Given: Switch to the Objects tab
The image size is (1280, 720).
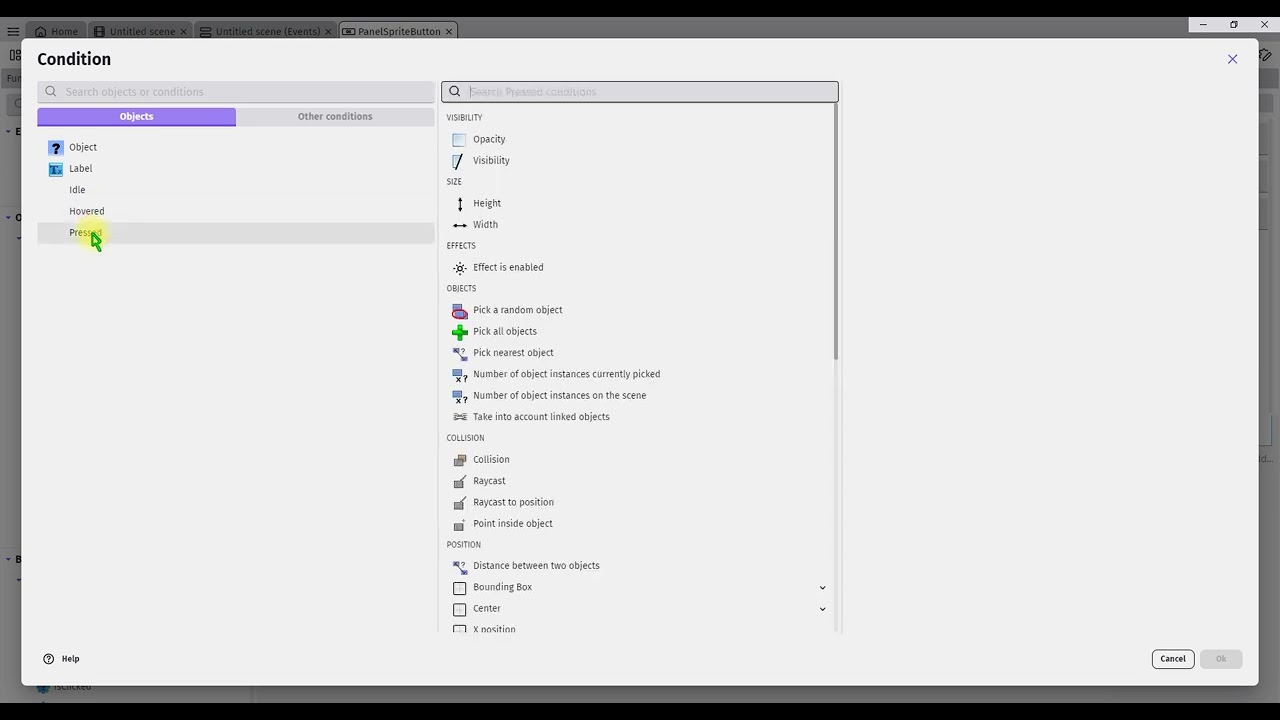Looking at the screenshot, I should tap(137, 117).
